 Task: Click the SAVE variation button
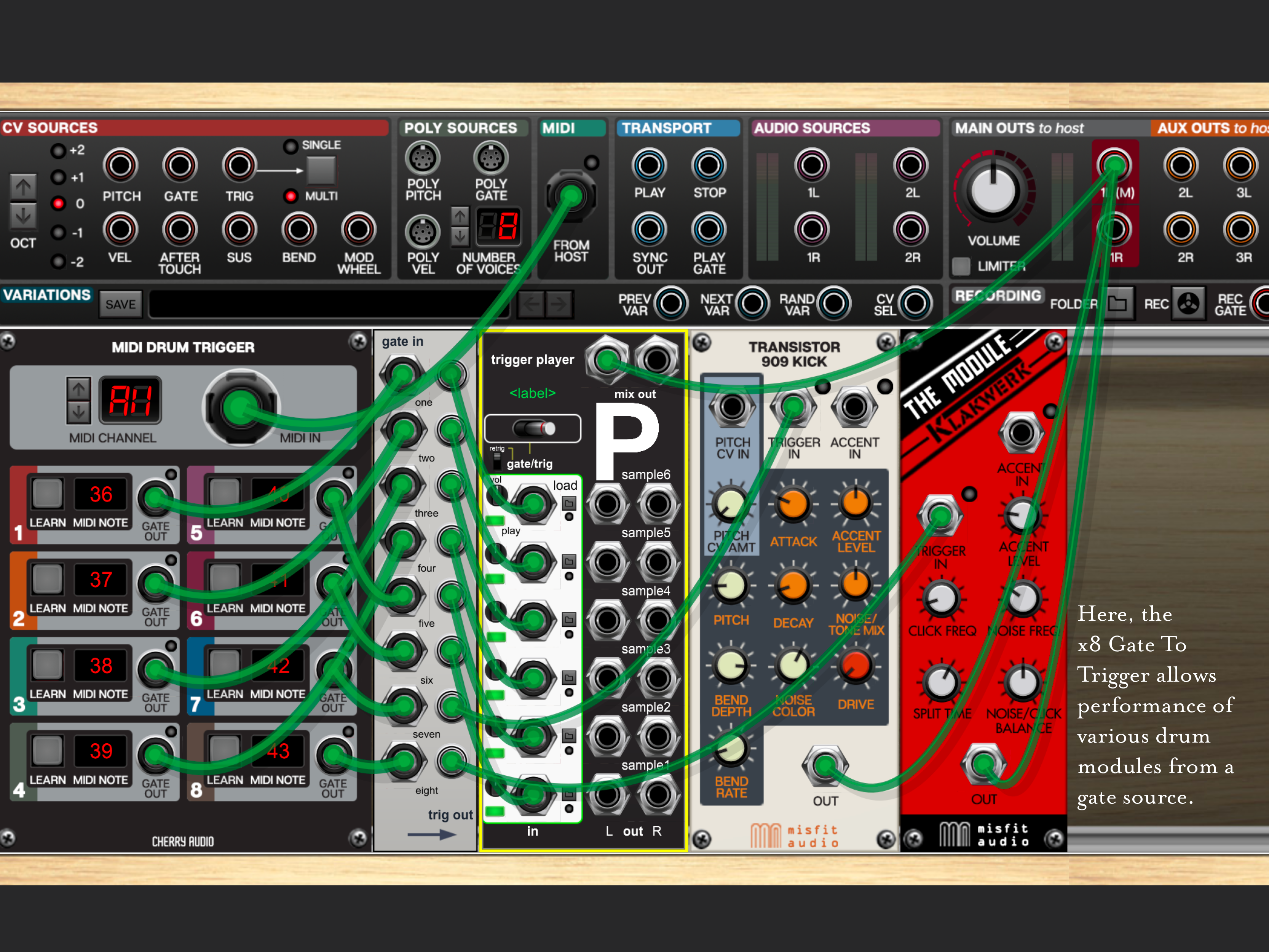tap(120, 304)
